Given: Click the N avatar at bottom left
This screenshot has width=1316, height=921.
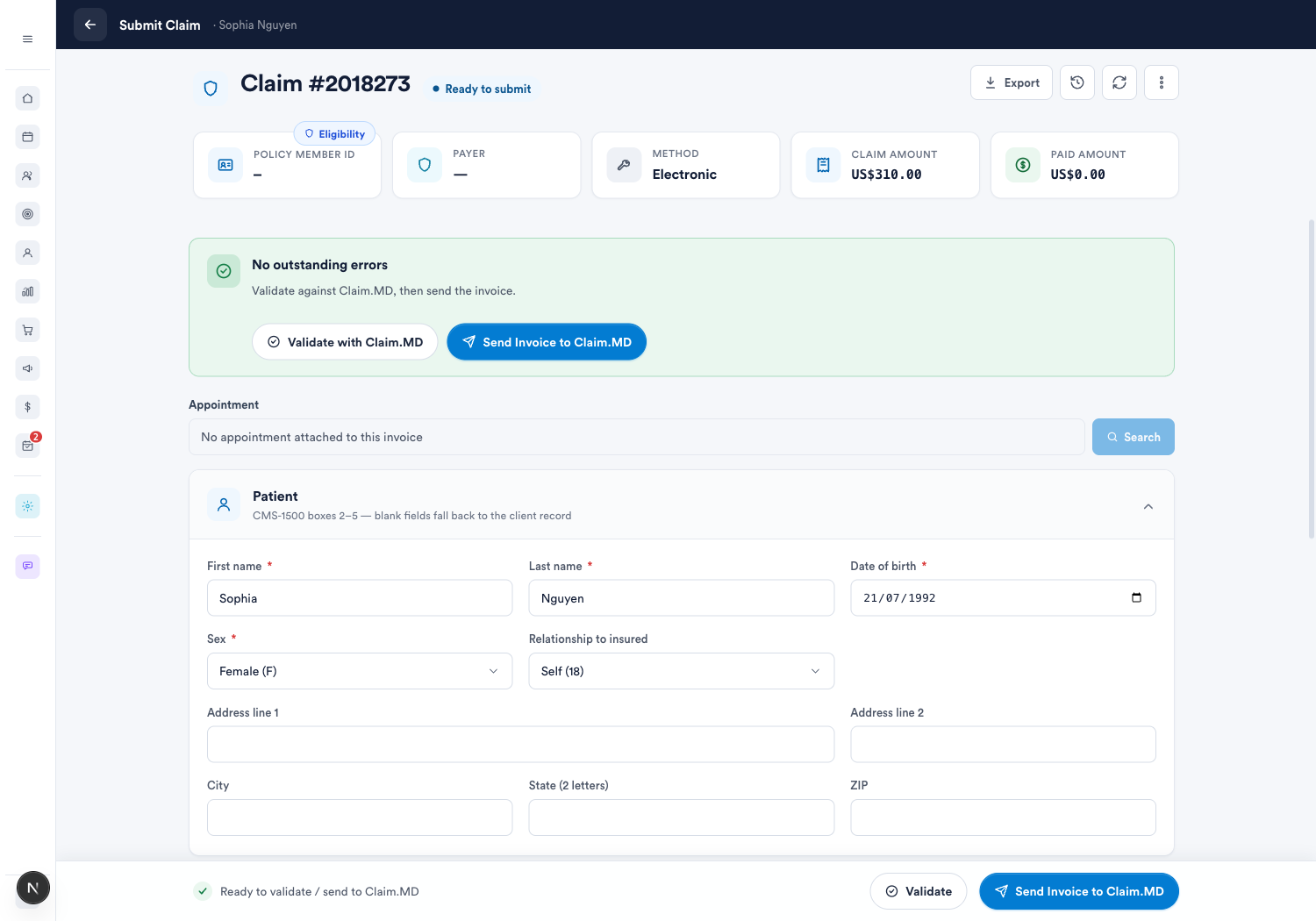Looking at the screenshot, I should click(32, 888).
